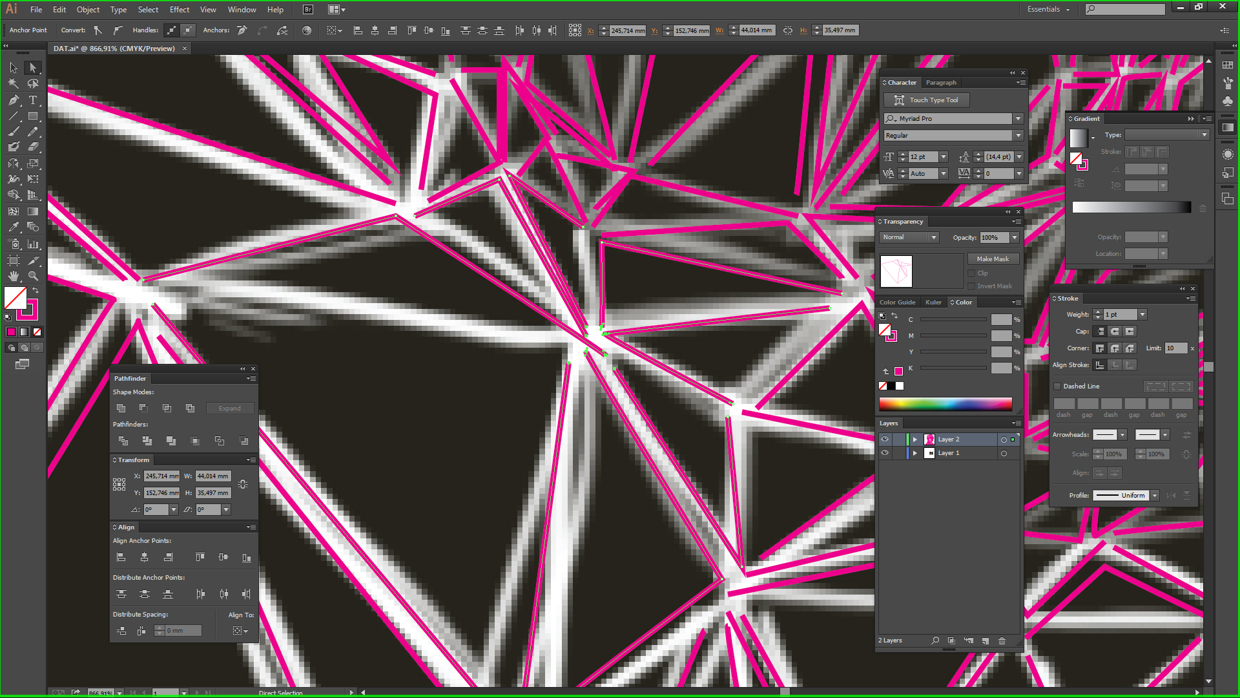Open the Myriad Pro font dropdown
This screenshot has width=1240, height=698.
pos(1018,119)
